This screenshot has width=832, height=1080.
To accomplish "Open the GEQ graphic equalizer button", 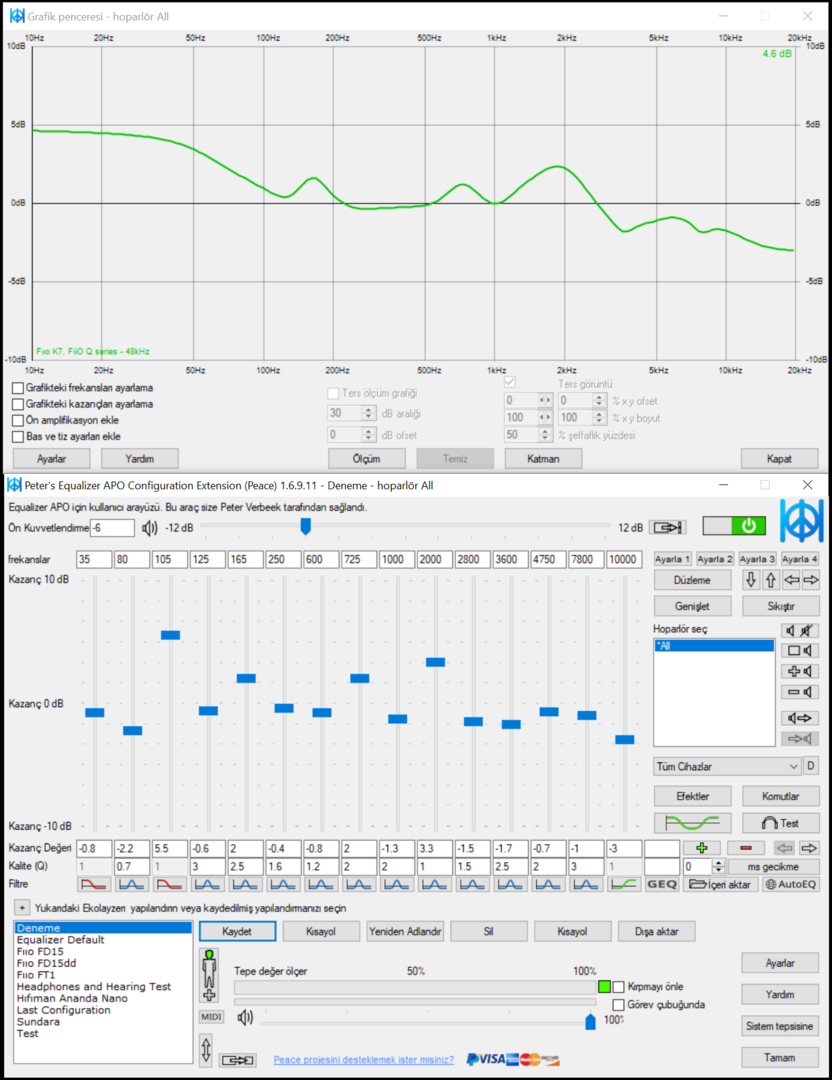I will coord(662,884).
